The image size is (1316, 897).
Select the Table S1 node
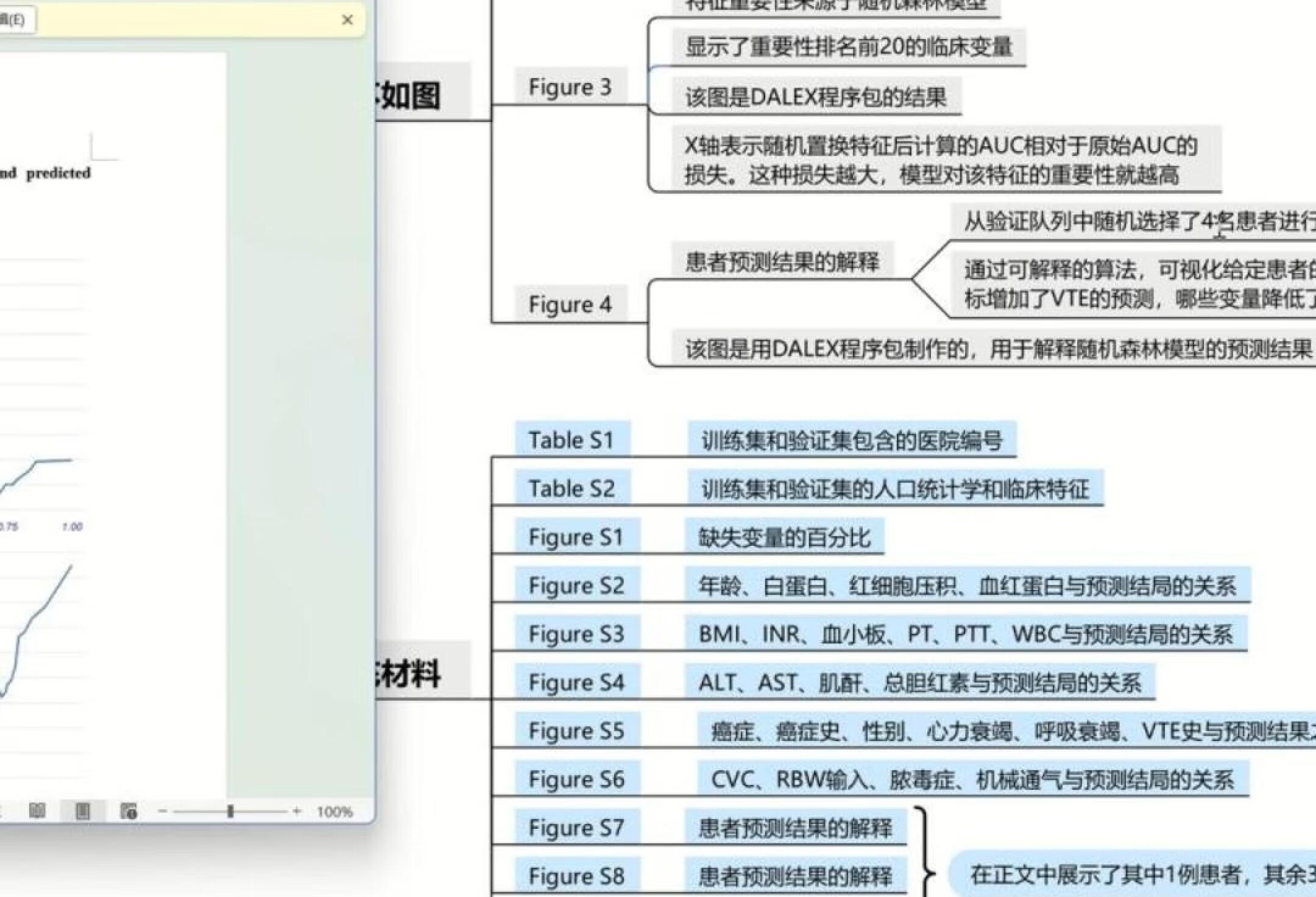(x=571, y=439)
